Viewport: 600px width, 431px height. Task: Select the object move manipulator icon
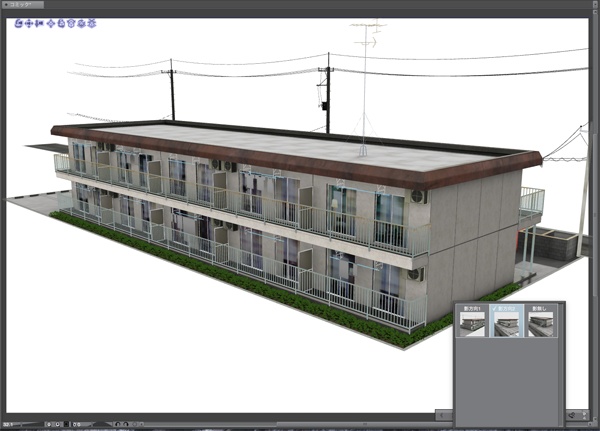[x=51, y=24]
